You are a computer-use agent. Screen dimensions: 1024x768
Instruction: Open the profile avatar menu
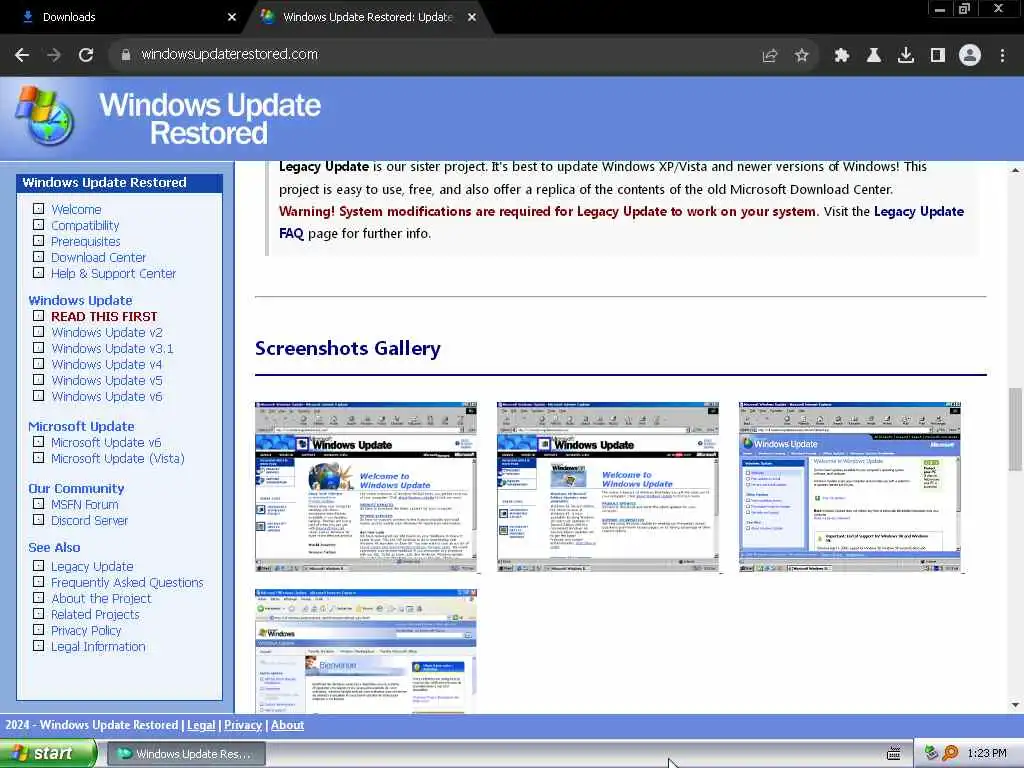970,55
